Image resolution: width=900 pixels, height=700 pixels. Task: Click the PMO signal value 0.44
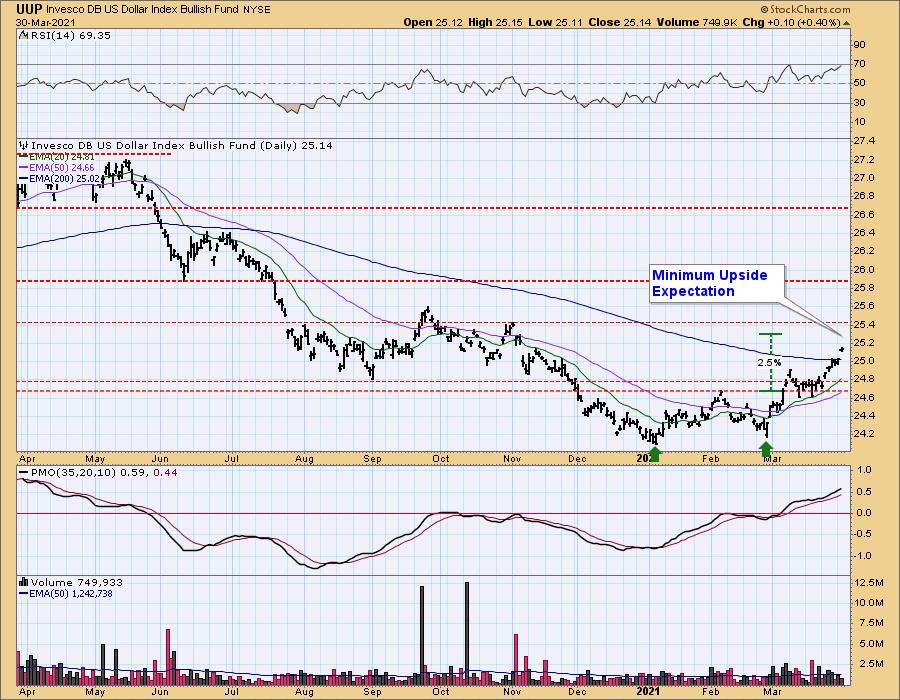pyautogui.click(x=166, y=472)
